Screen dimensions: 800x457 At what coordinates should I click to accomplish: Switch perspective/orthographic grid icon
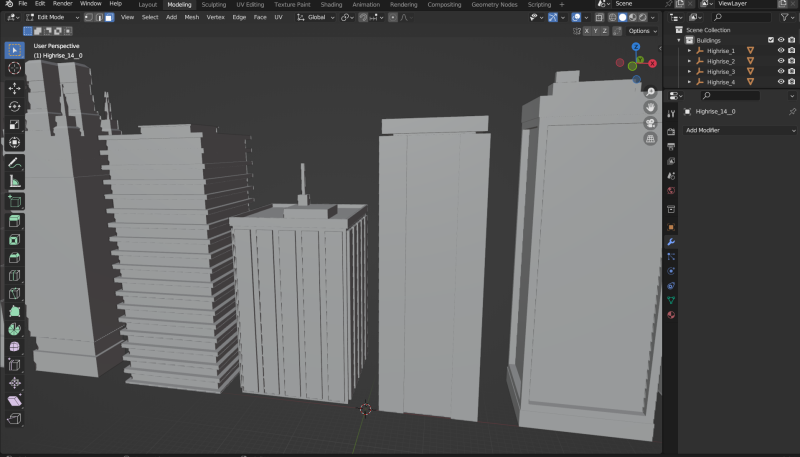click(x=650, y=139)
